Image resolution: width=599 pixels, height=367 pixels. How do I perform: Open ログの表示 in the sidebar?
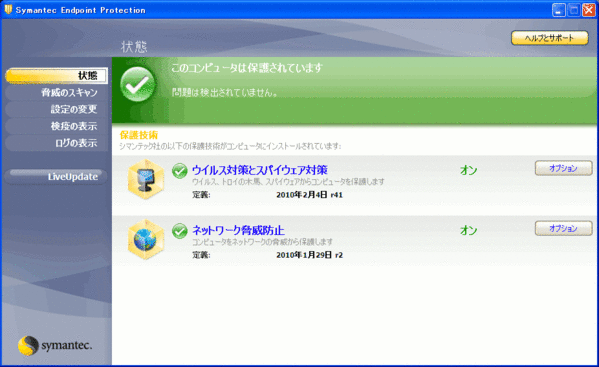[x=56, y=143]
